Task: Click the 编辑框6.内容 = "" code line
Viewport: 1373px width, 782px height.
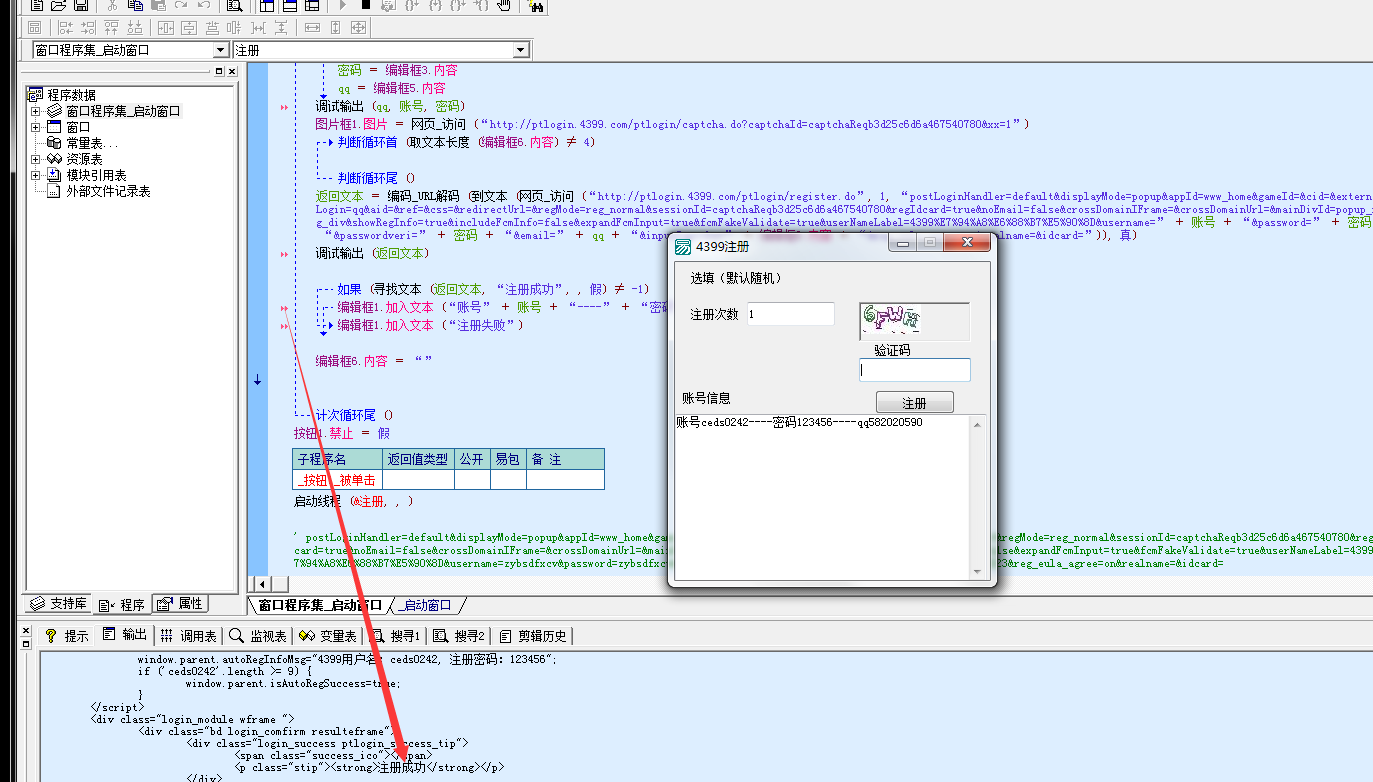Action: tap(374, 361)
